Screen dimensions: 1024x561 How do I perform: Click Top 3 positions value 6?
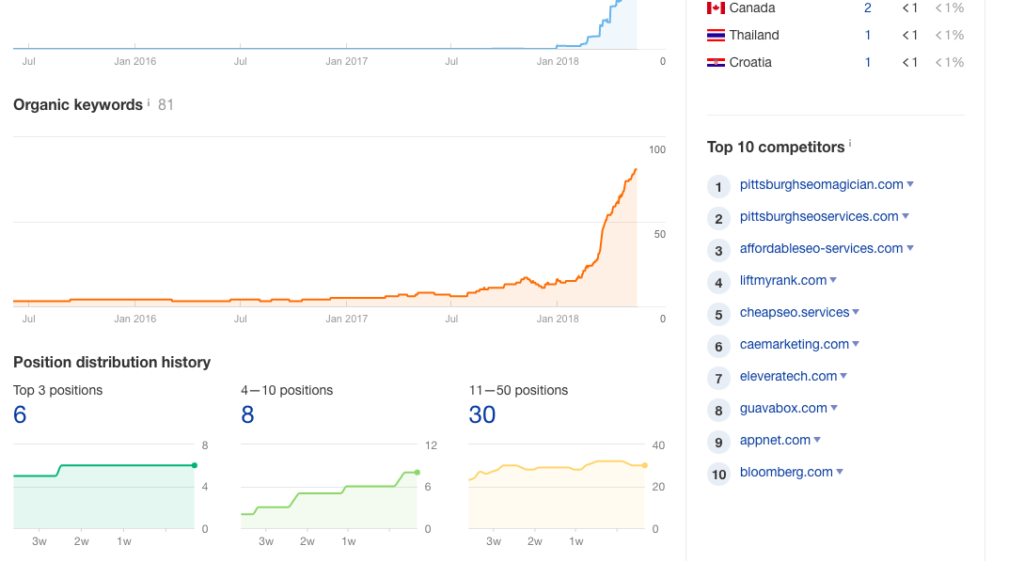pos(20,415)
